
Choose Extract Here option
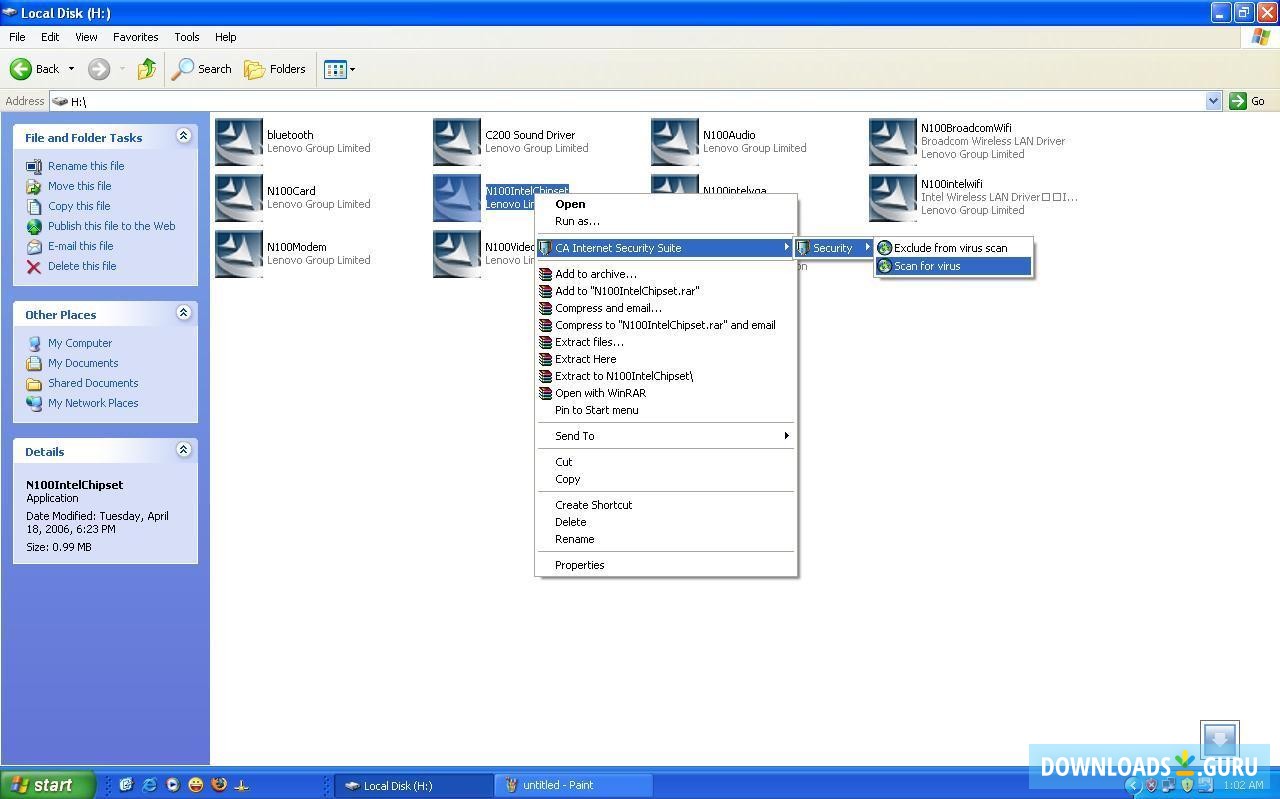pyautogui.click(x=666, y=359)
